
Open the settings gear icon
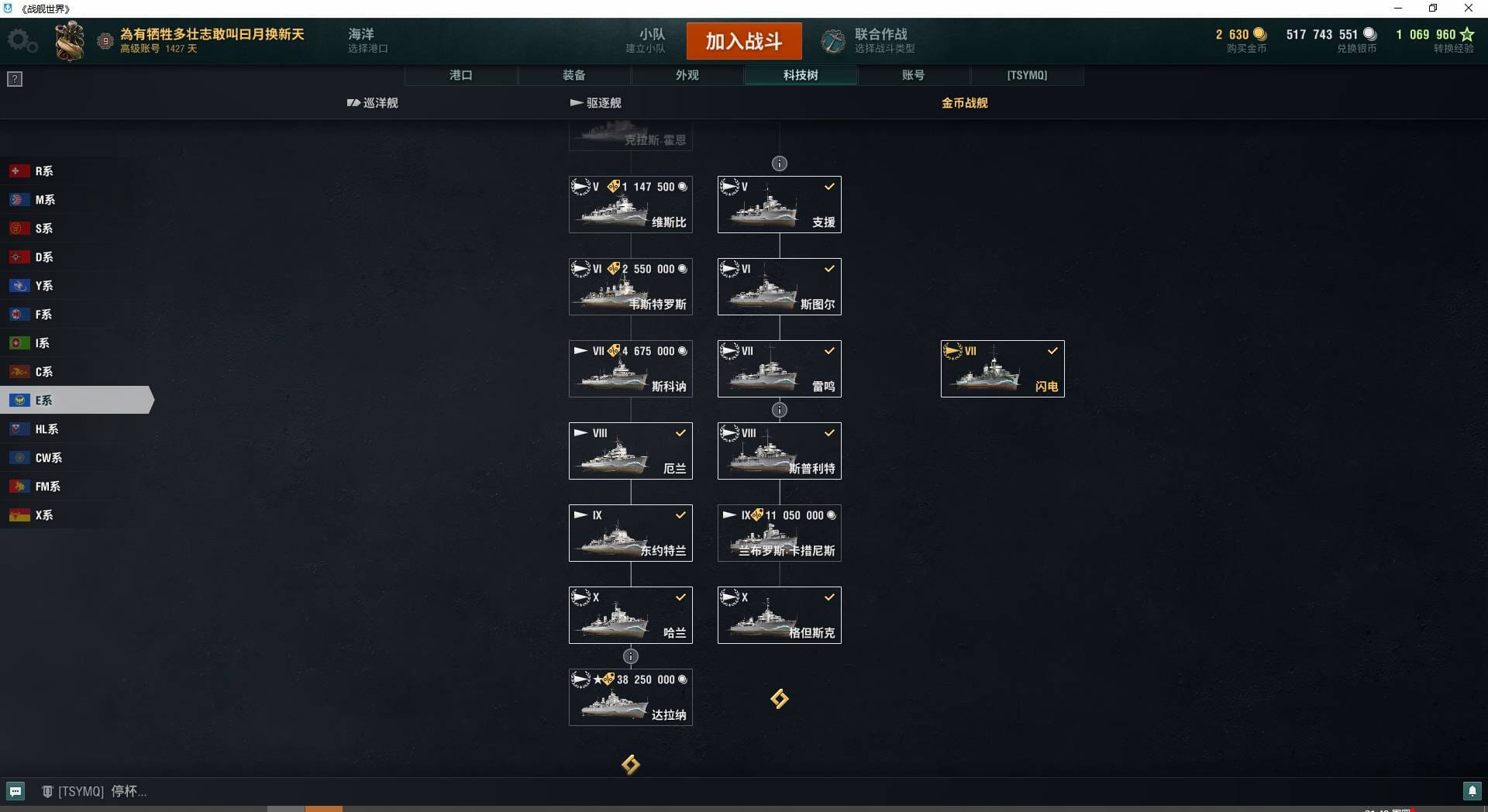click(22, 41)
